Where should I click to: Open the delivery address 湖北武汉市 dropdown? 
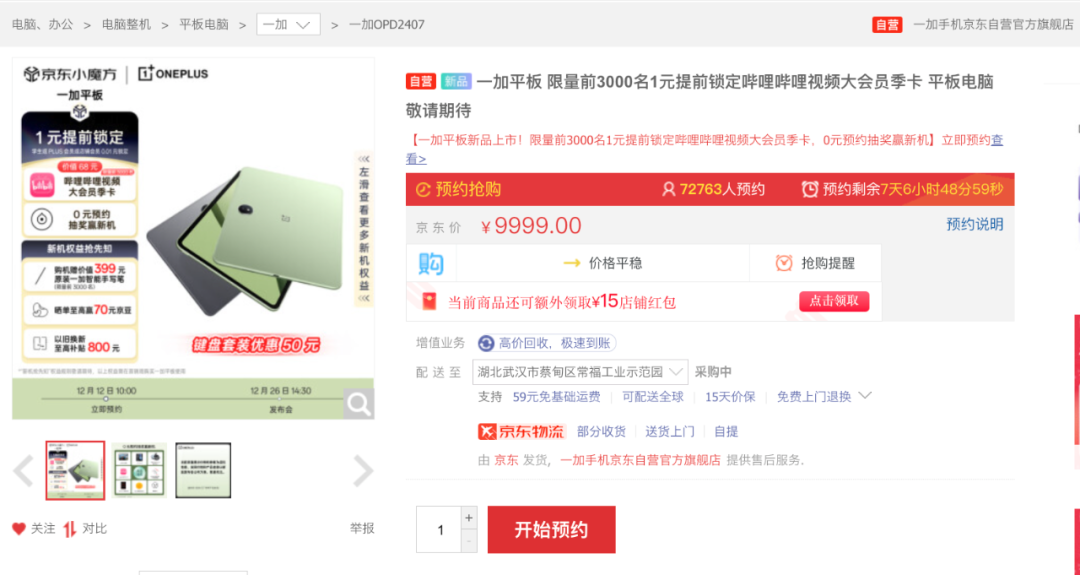tap(580, 372)
